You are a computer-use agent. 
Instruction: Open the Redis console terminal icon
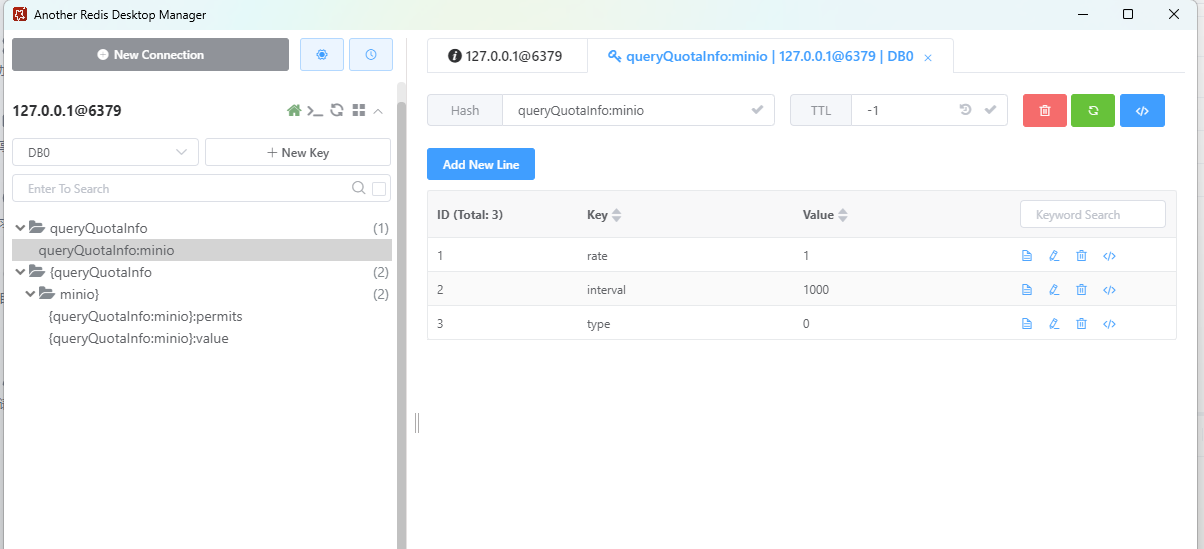coord(315,111)
